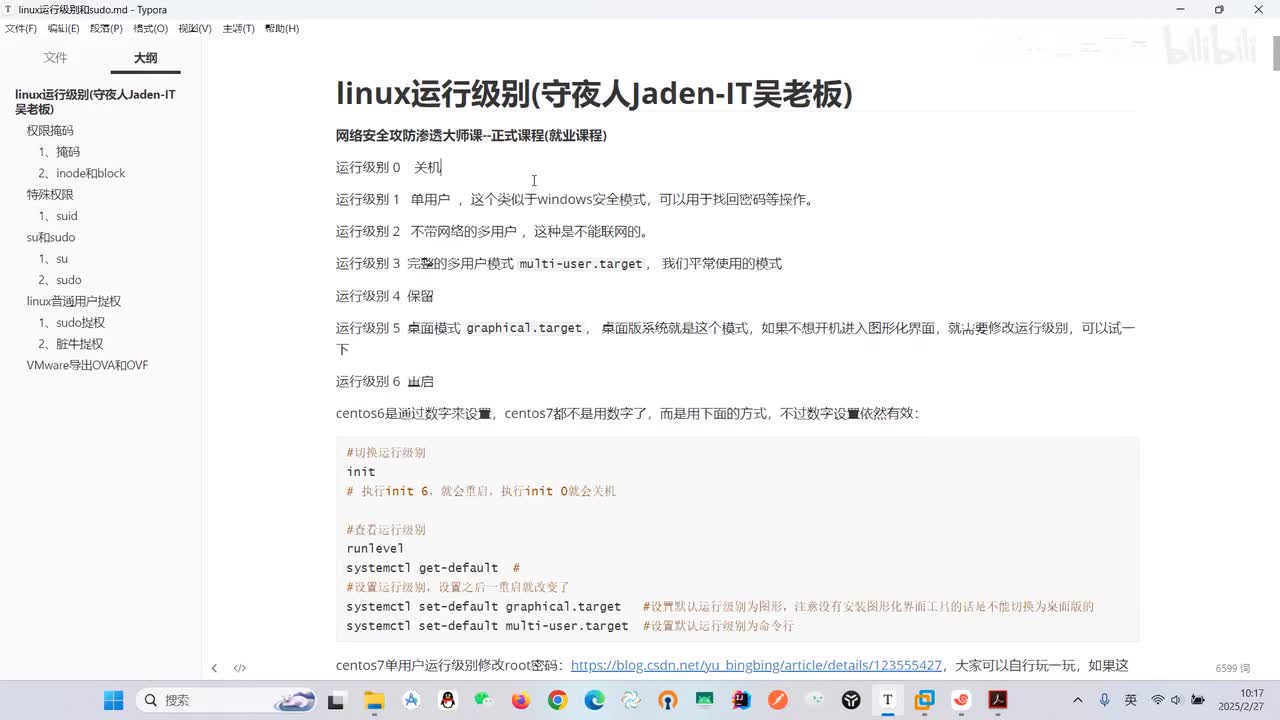Open the 主题(T) menu
The image size is (1280, 720).
click(x=238, y=28)
